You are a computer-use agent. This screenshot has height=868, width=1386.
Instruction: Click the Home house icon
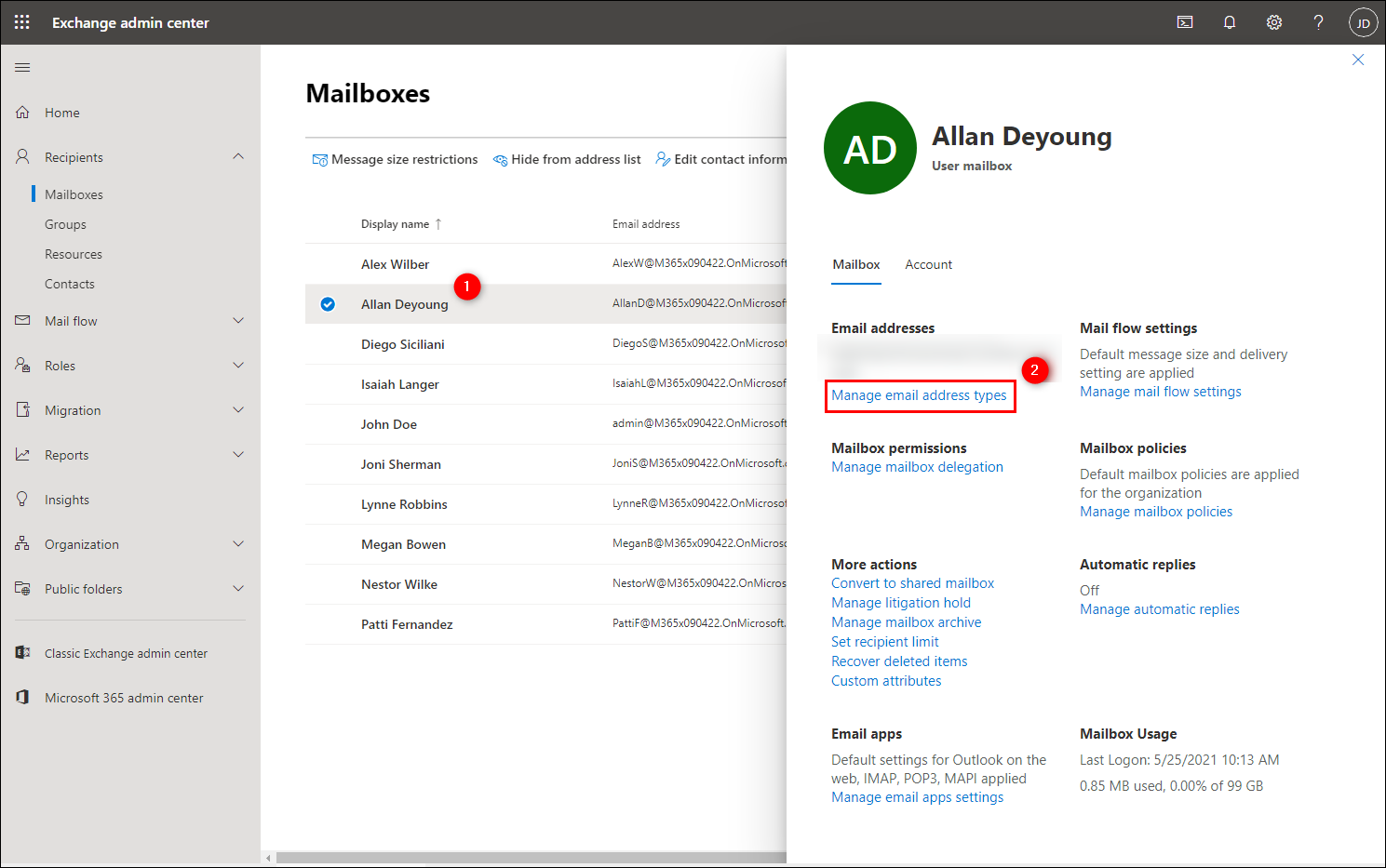tap(22, 113)
